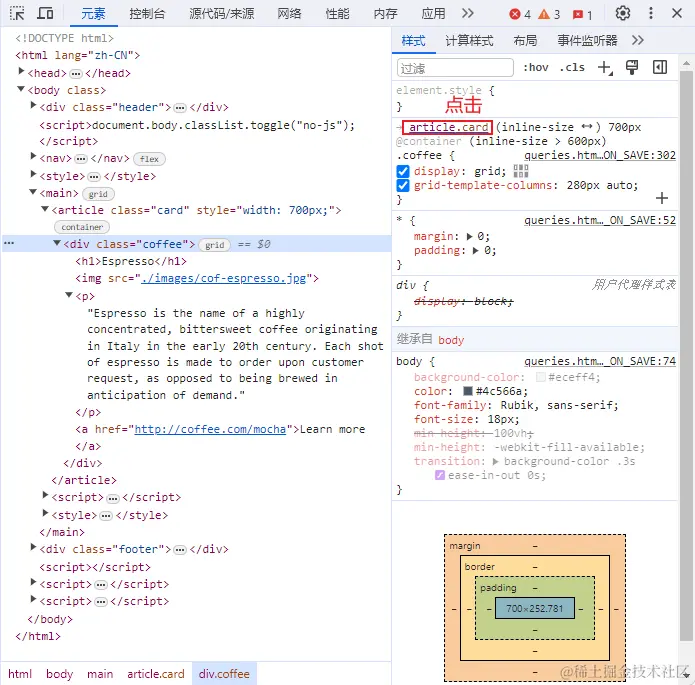The image size is (695, 685).
Task: Expand transition shorthand triangle
Action: point(496,462)
